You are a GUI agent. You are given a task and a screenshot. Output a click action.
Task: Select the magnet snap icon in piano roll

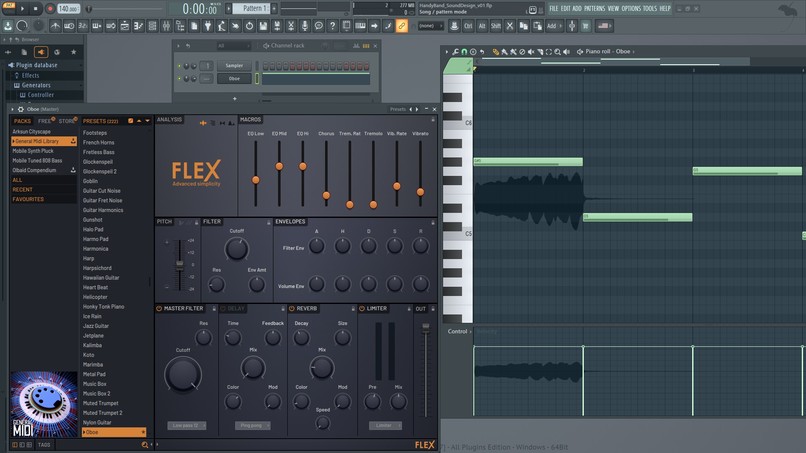[464, 52]
